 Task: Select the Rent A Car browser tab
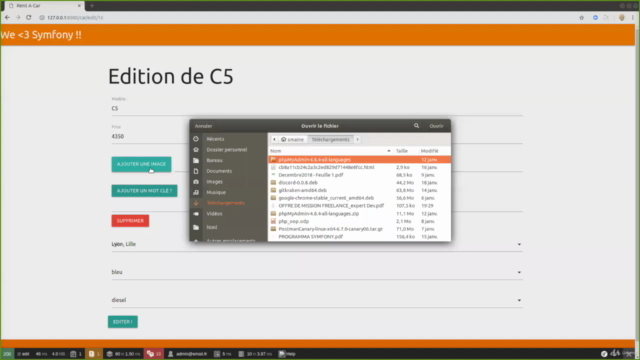click(x=43, y=6)
